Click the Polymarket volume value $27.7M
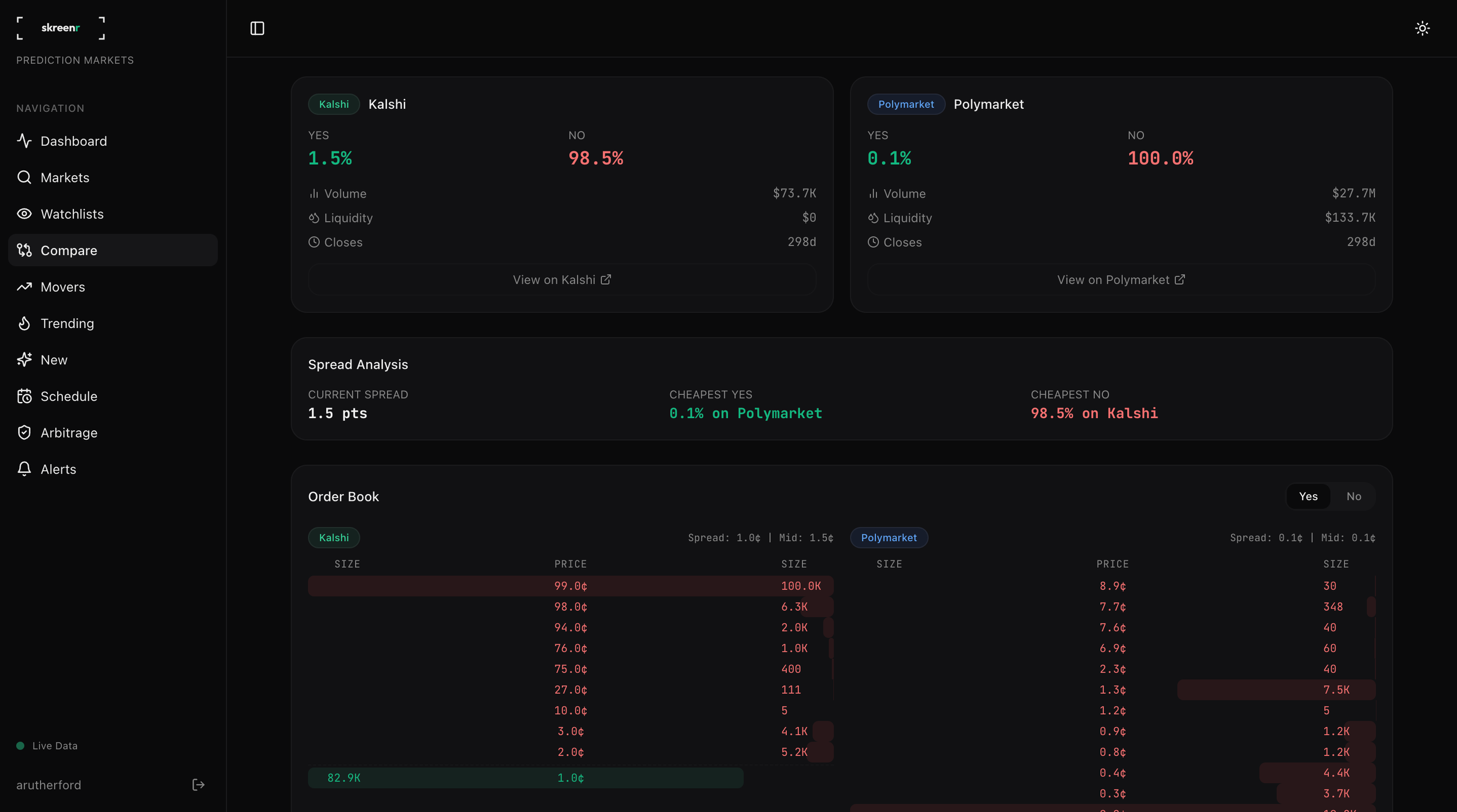This screenshot has width=1457, height=812. [x=1353, y=193]
